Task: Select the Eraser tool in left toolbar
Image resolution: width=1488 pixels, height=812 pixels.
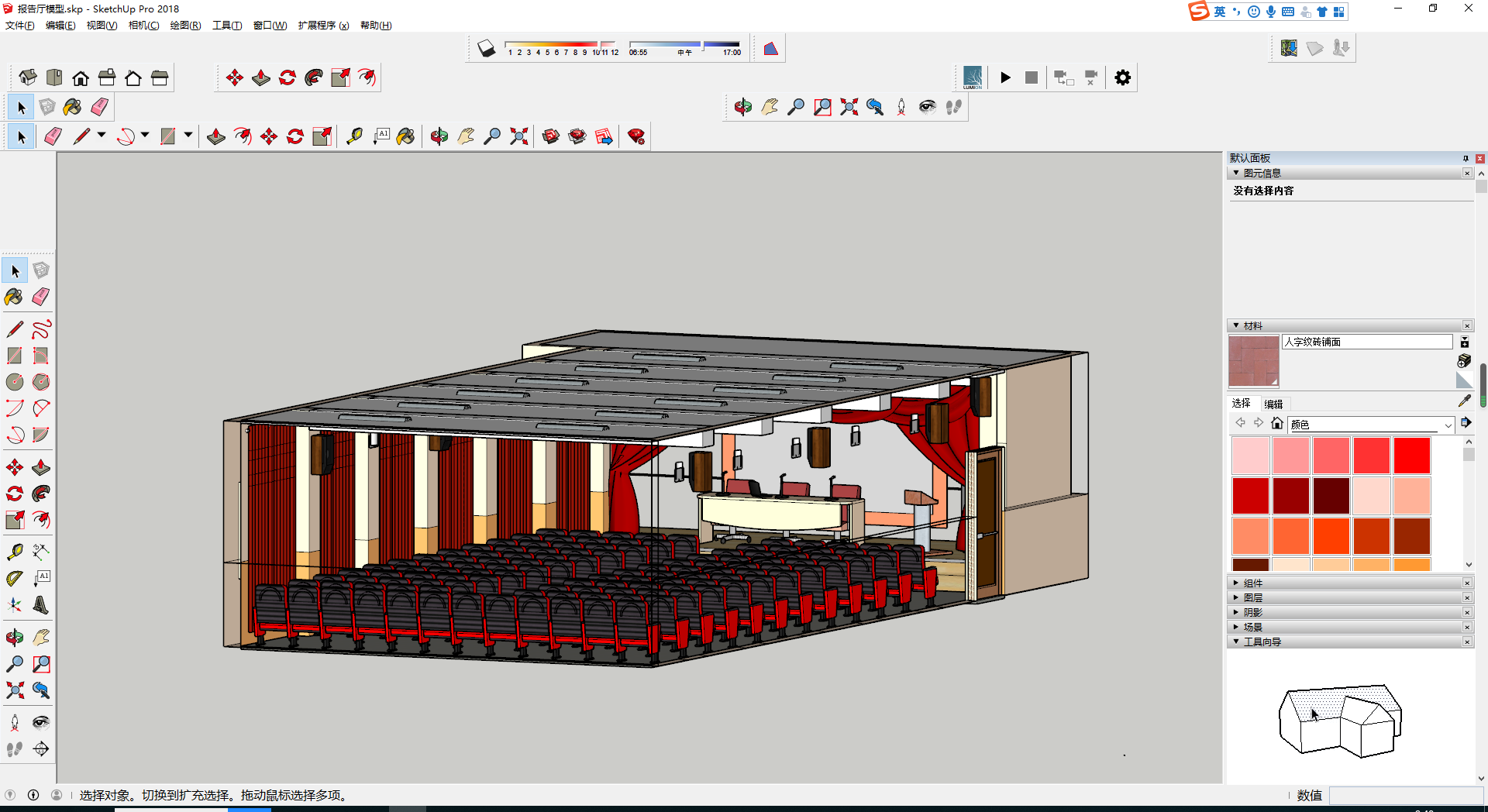Action: pos(41,297)
